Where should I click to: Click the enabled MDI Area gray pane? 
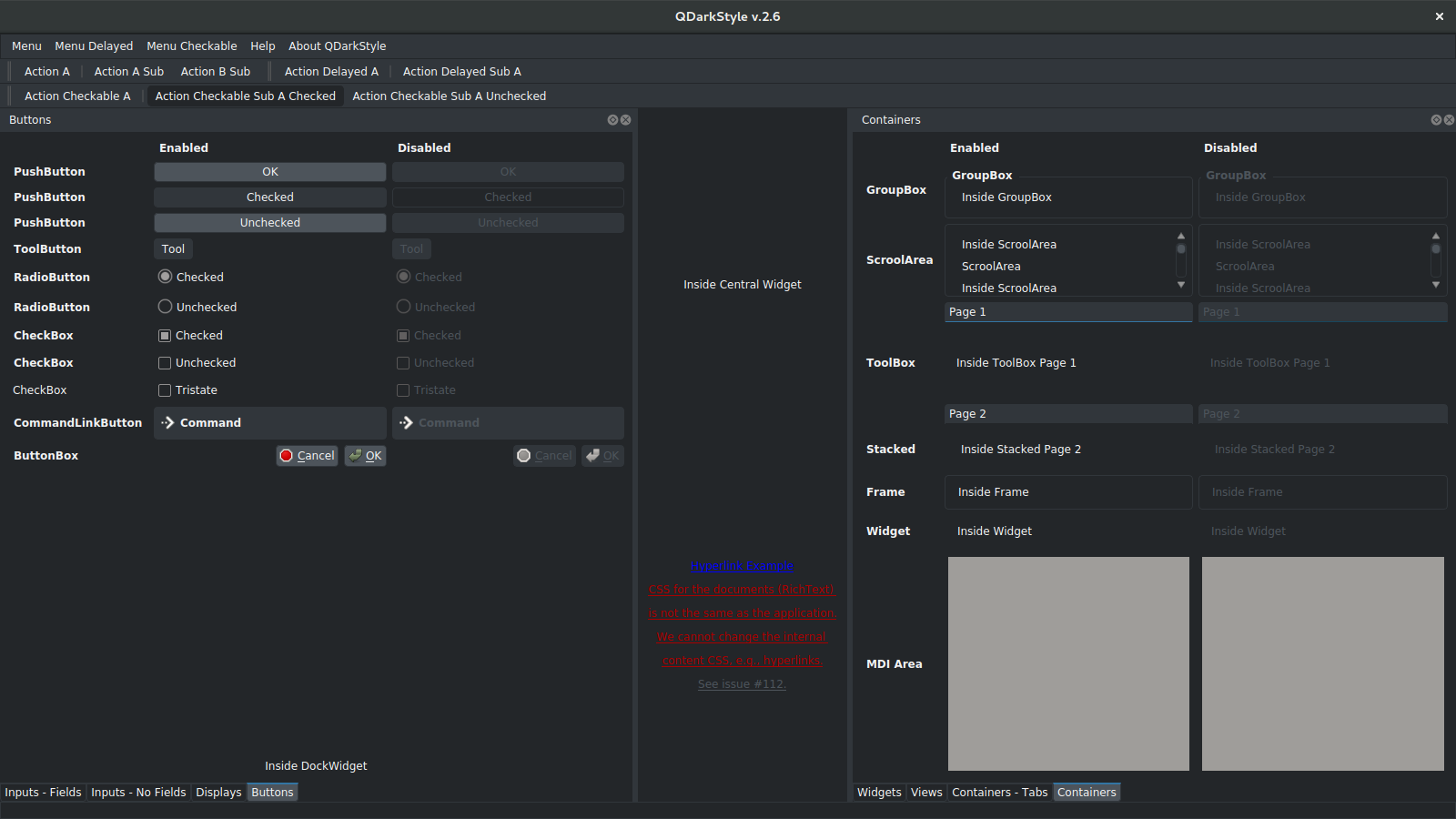[1068, 664]
